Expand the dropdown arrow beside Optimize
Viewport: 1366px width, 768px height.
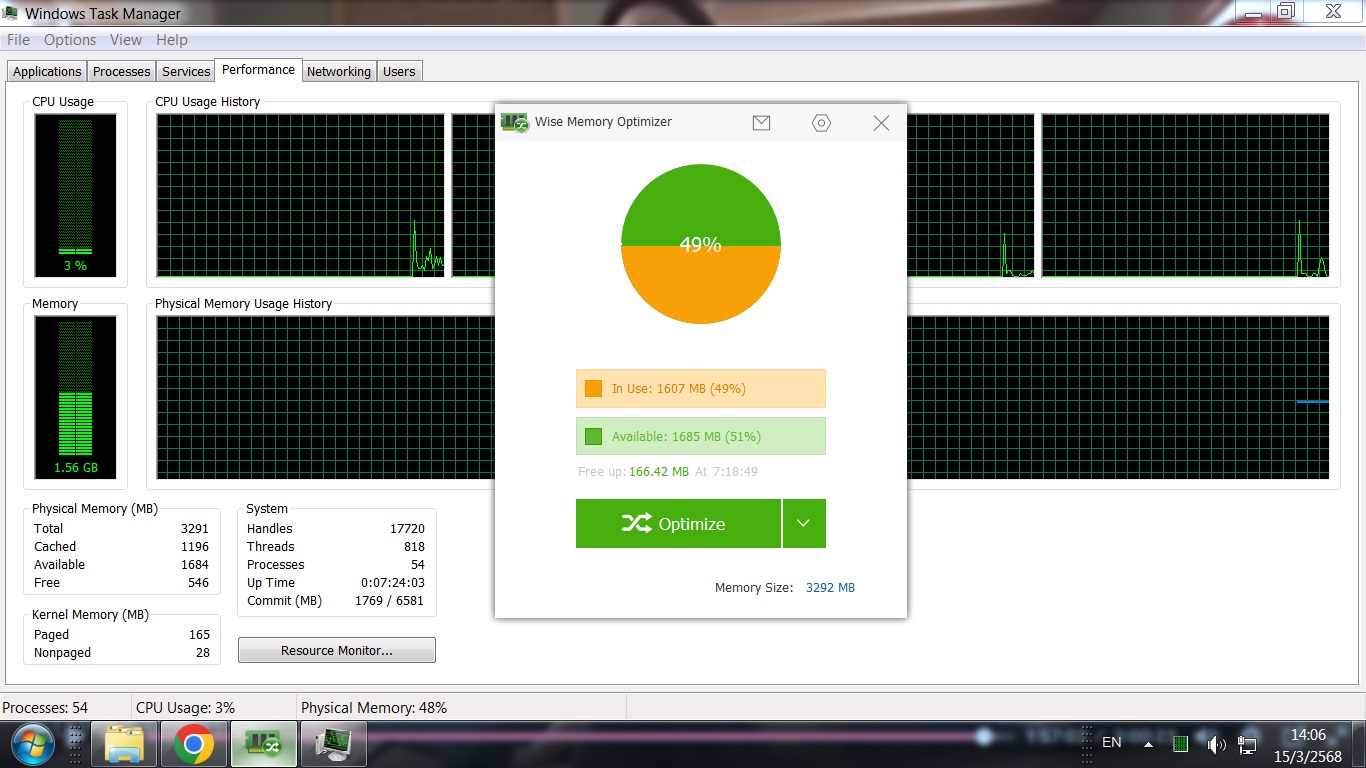[x=804, y=523]
